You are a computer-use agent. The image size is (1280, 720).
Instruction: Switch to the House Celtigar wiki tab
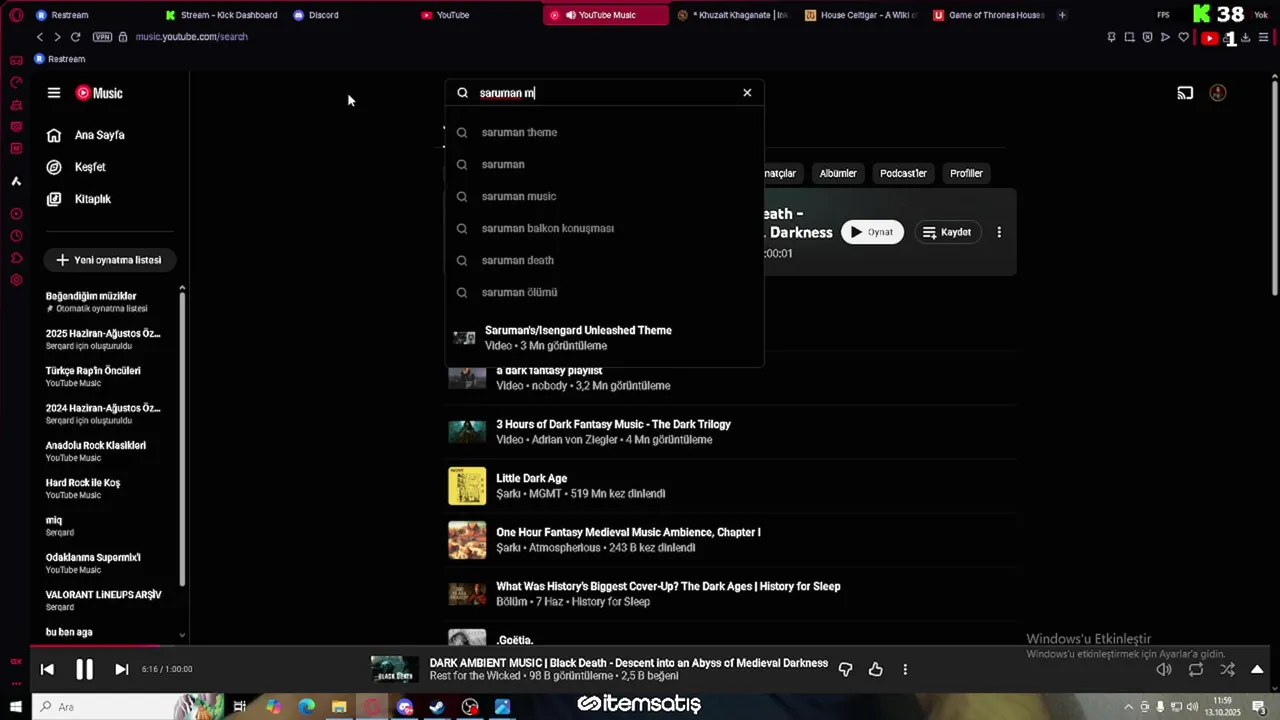pos(862,15)
